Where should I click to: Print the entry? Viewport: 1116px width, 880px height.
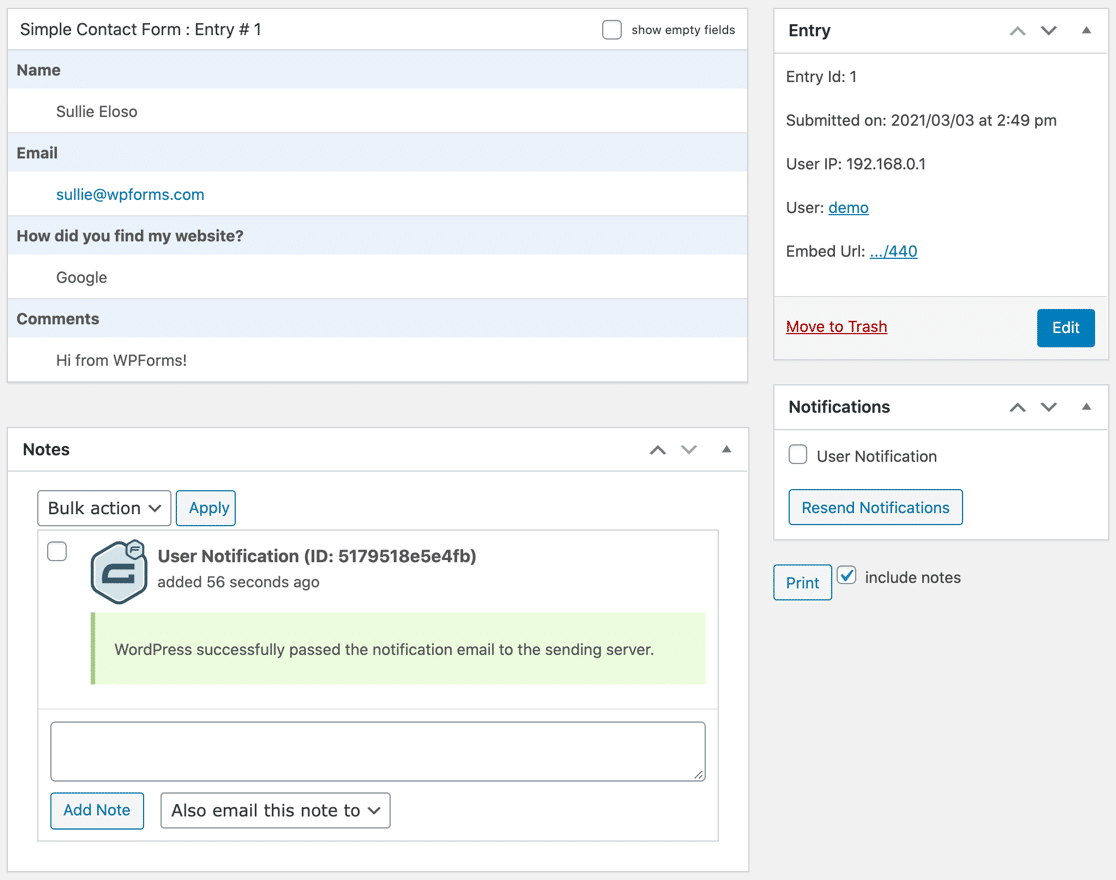coord(802,583)
